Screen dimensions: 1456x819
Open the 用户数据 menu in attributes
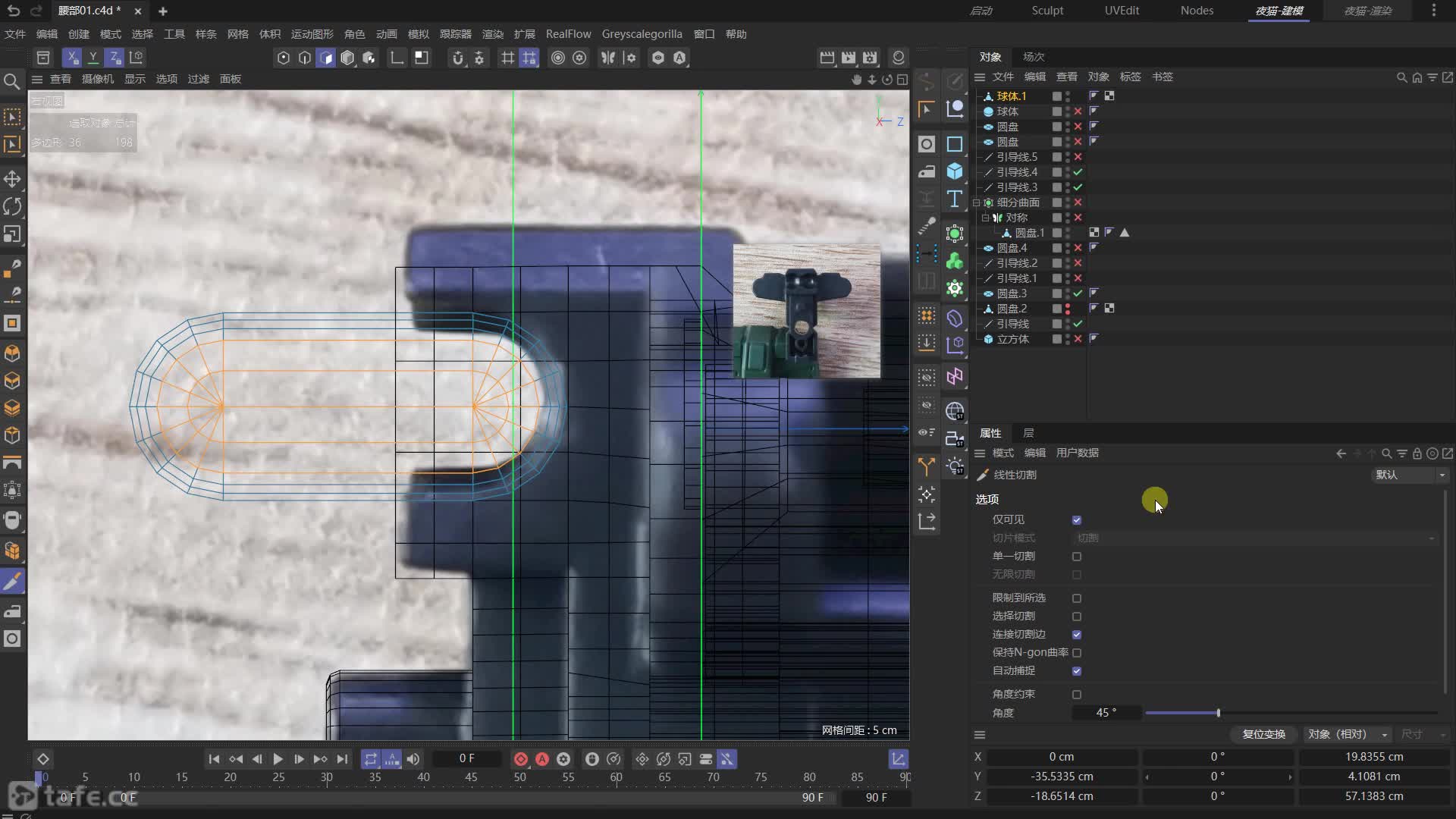click(x=1077, y=453)
